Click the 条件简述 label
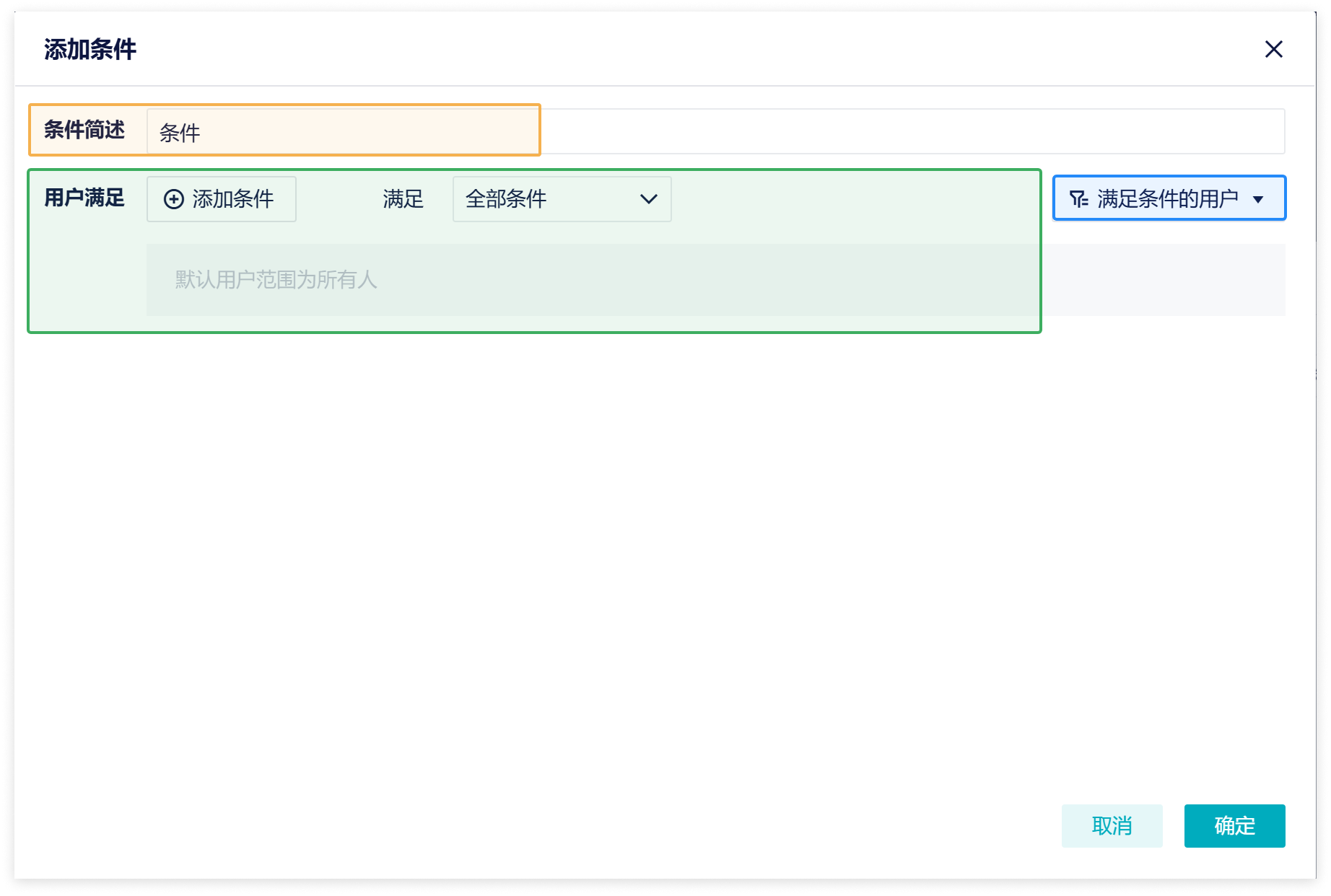 tap(84, 130)
